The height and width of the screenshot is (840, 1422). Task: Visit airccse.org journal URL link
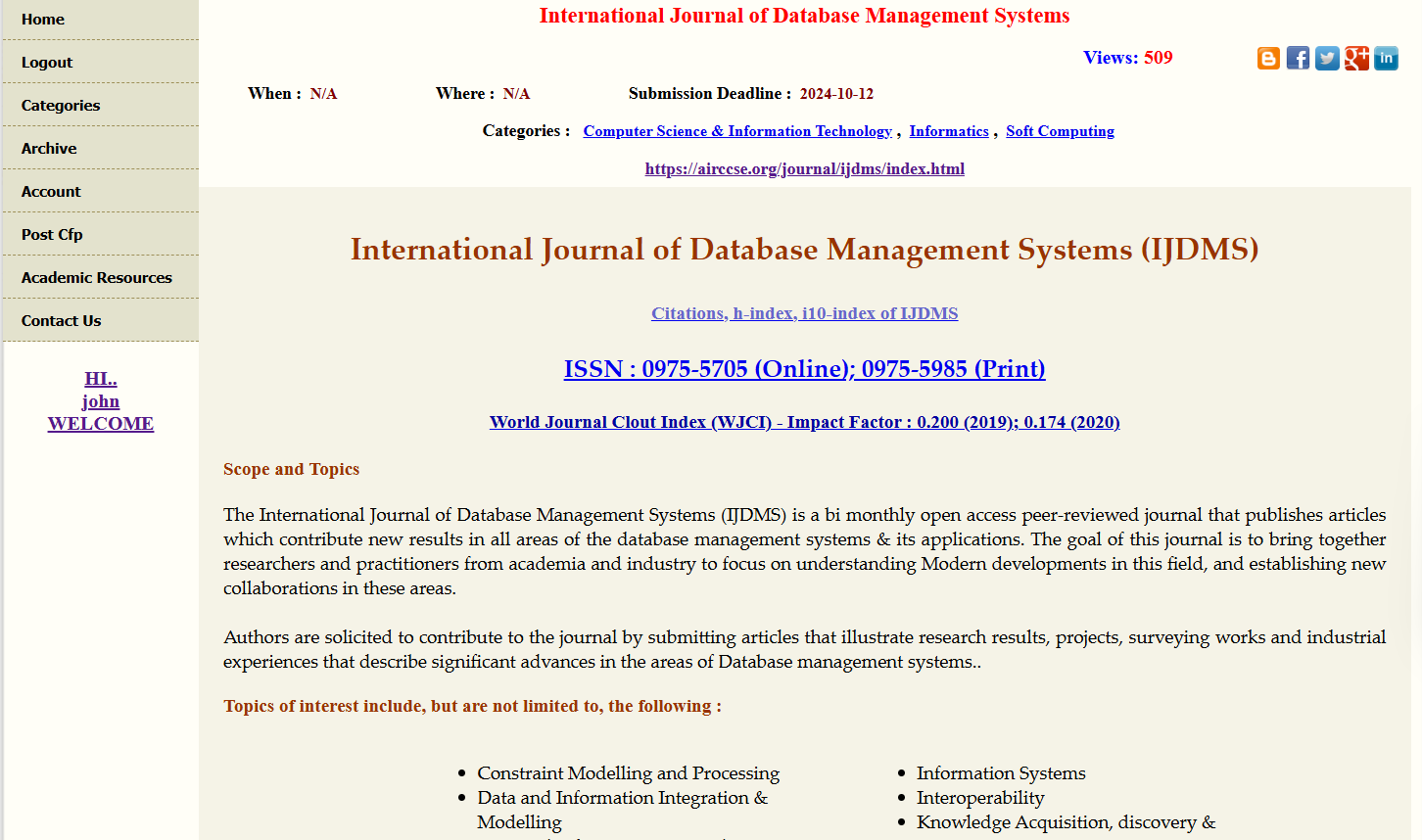tap(805, 168)
